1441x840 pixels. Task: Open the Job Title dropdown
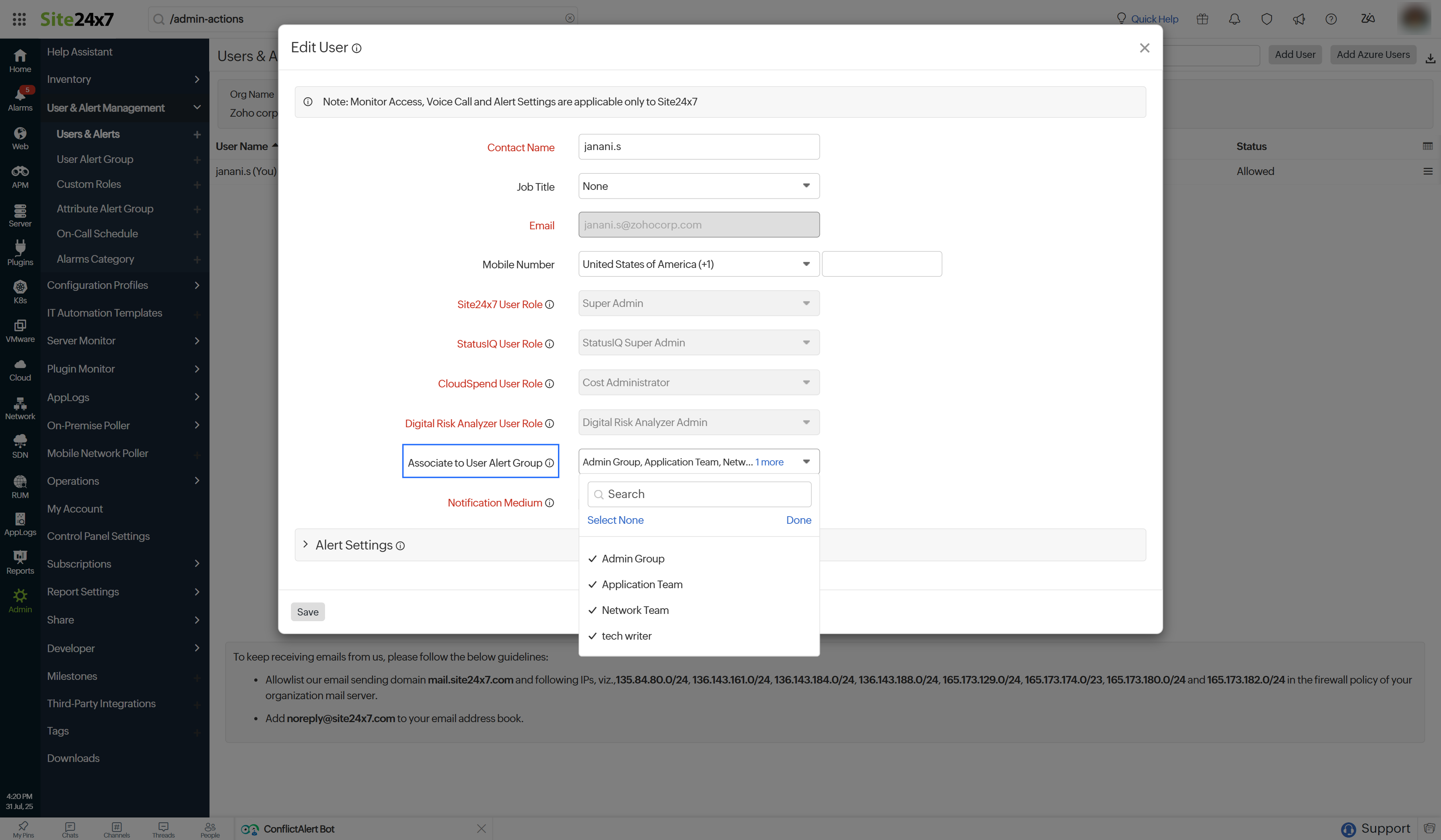pos(698,186)
